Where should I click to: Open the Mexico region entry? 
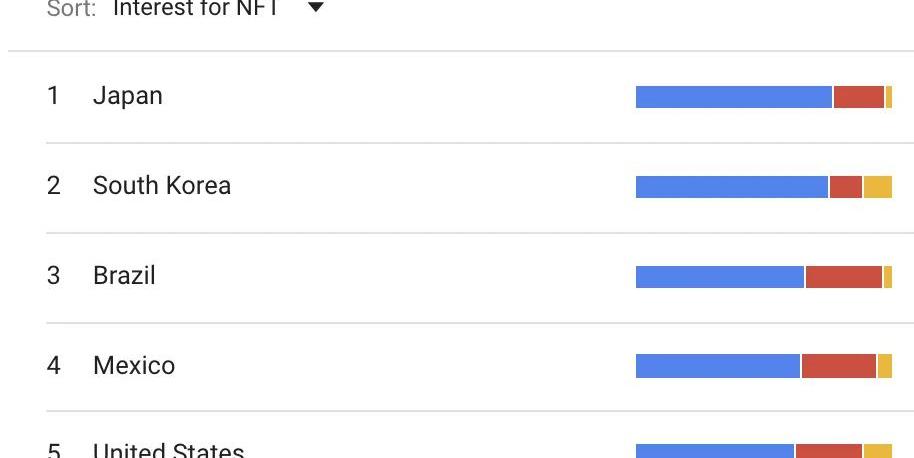tap(133, 366)
